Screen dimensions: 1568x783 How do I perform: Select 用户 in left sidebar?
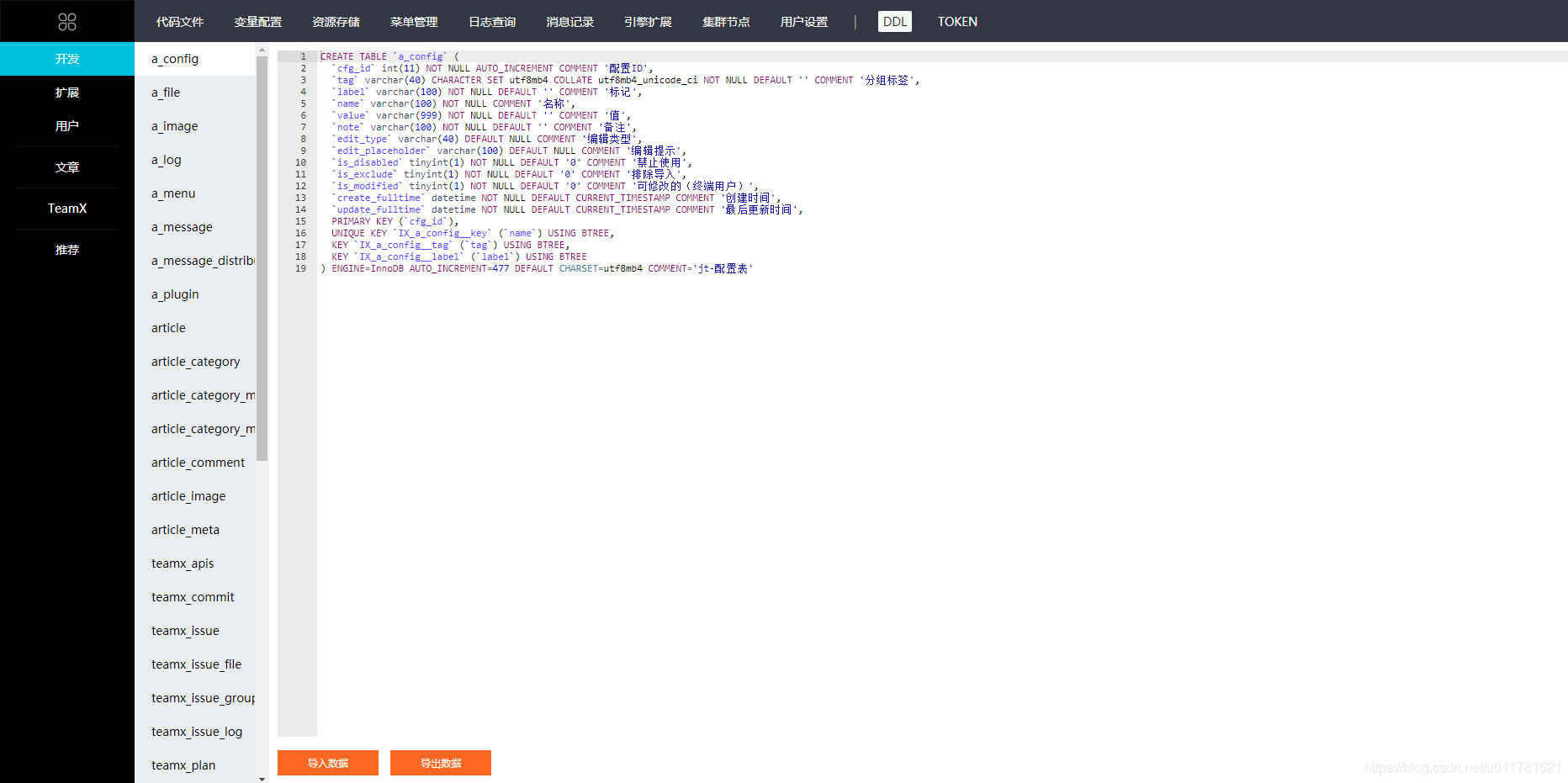click(67, 126)
